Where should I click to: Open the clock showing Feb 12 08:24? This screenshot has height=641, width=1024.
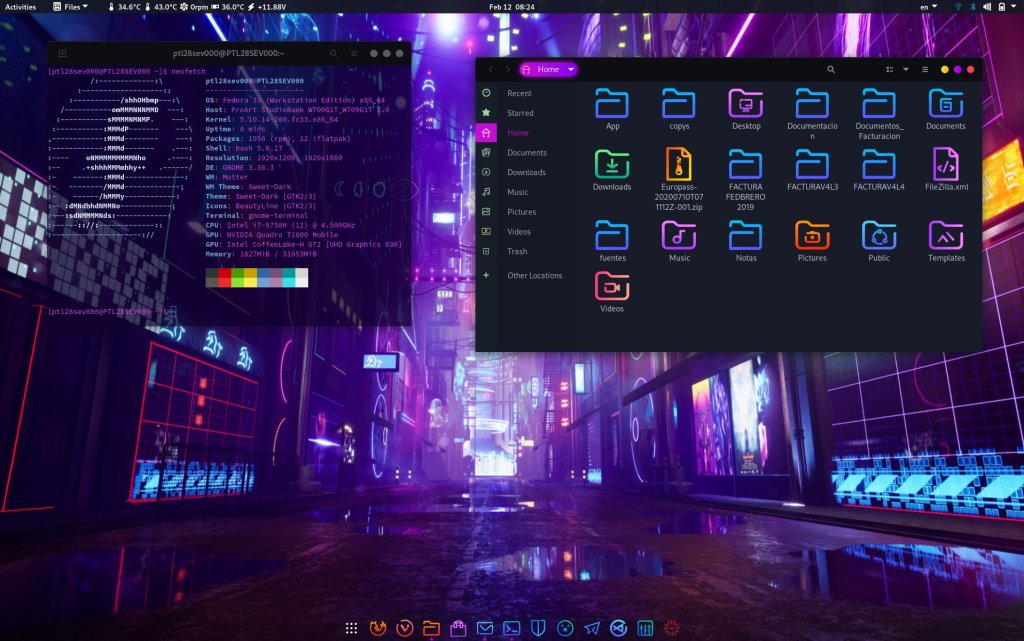coord(511,7)
